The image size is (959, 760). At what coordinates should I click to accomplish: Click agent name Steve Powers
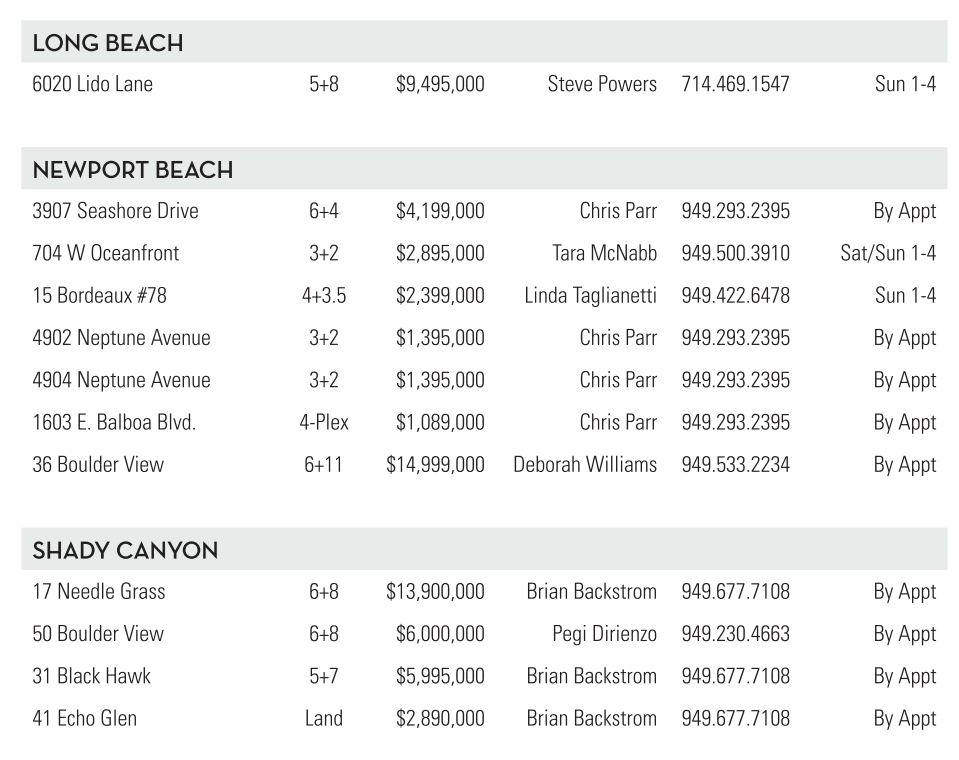(x=602, y=84)
